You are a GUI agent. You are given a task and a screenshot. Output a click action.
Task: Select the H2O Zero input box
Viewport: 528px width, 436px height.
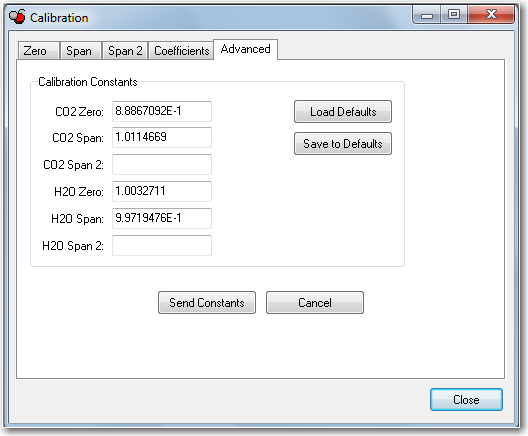point(162,191)
